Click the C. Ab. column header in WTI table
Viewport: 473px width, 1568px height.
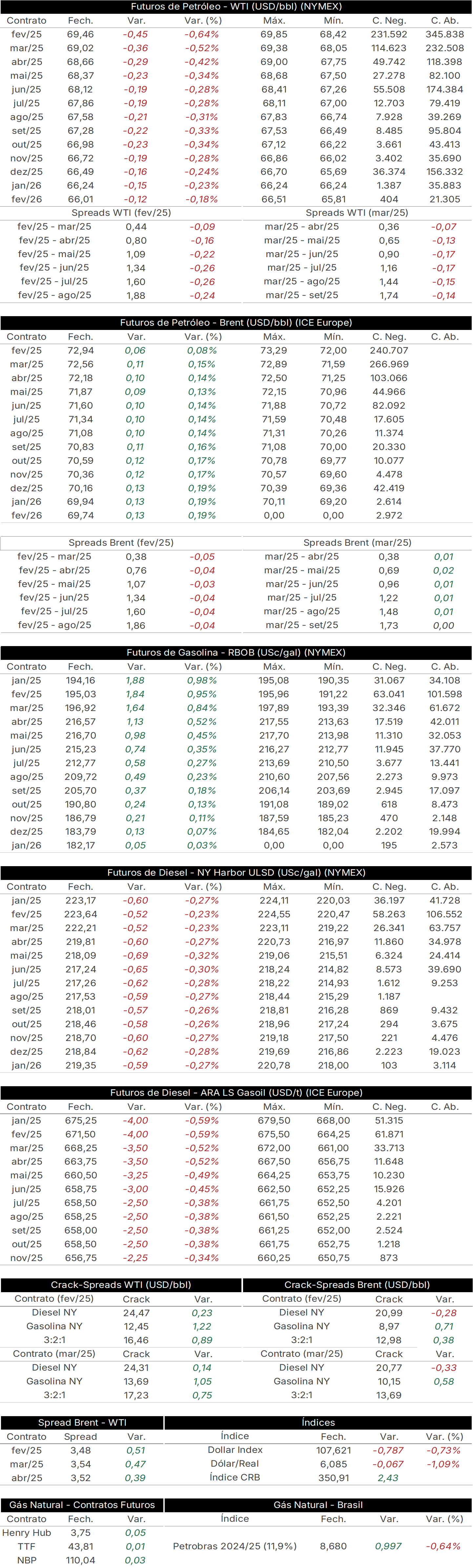pos(444,21)
